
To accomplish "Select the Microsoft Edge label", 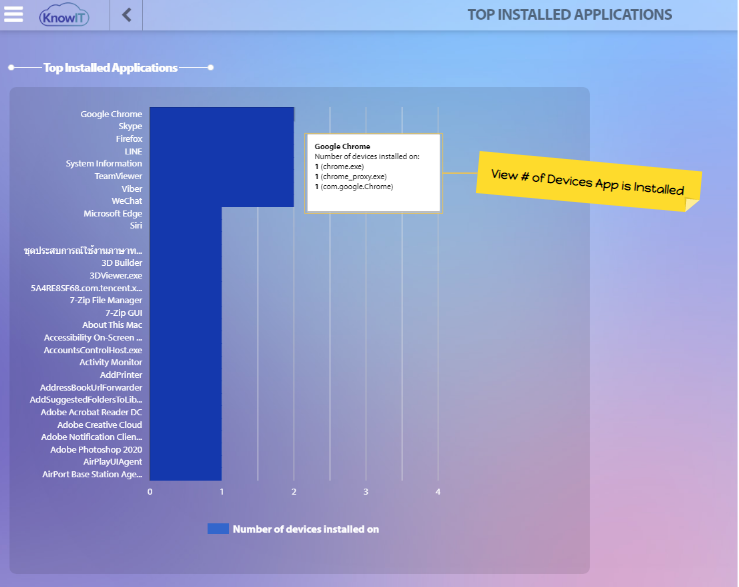I will tap(113, 214).
